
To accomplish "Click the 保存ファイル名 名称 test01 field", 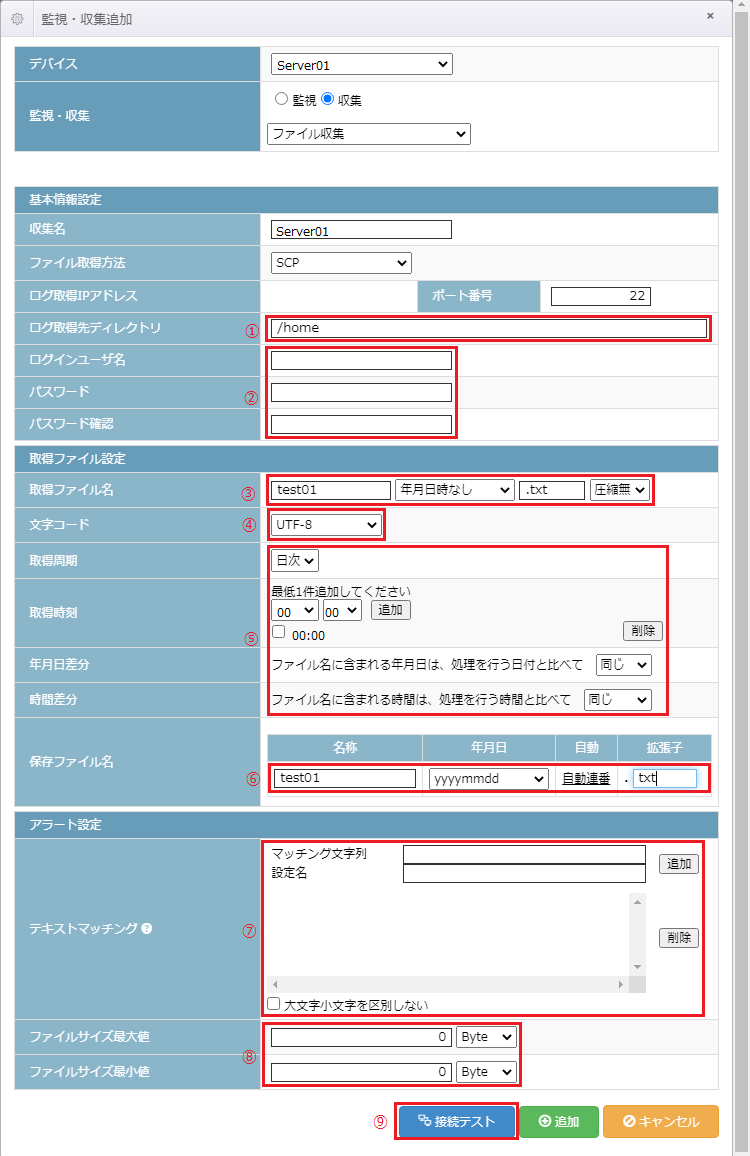I will pyautogui.click(x=344, y=778).
